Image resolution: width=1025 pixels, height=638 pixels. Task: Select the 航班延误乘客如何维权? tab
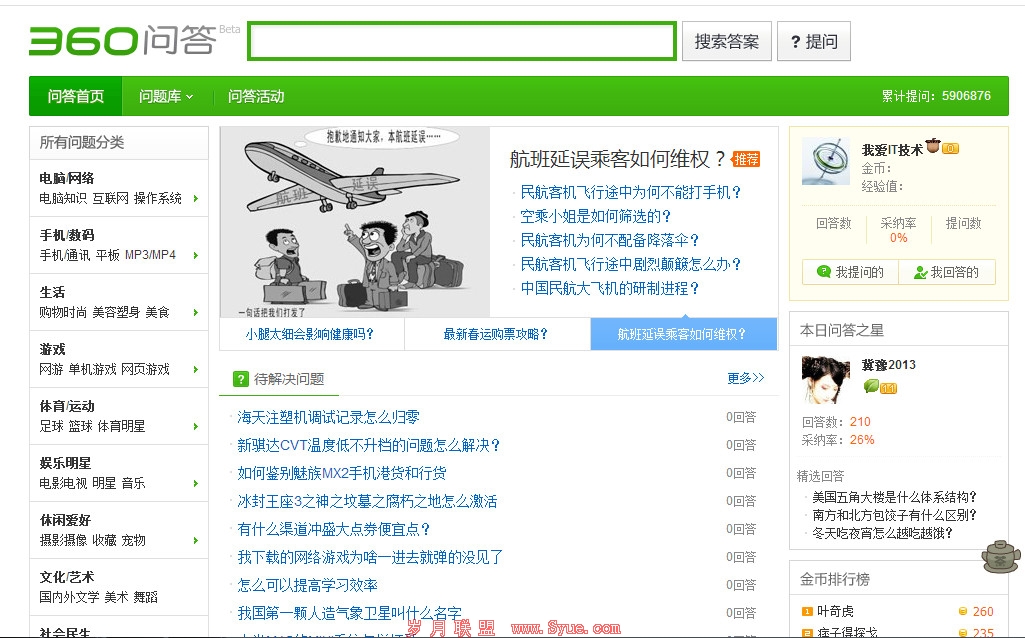tap(683, 334)
